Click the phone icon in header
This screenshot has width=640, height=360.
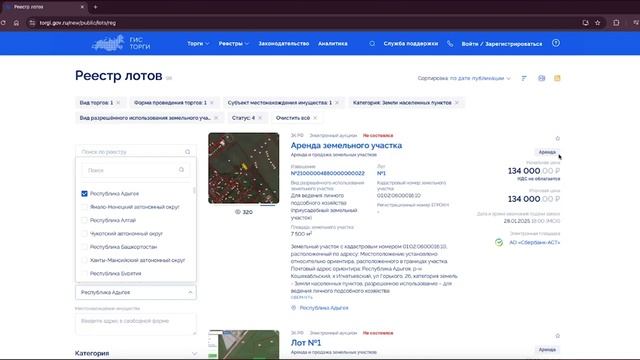click(x=450, y=43)
